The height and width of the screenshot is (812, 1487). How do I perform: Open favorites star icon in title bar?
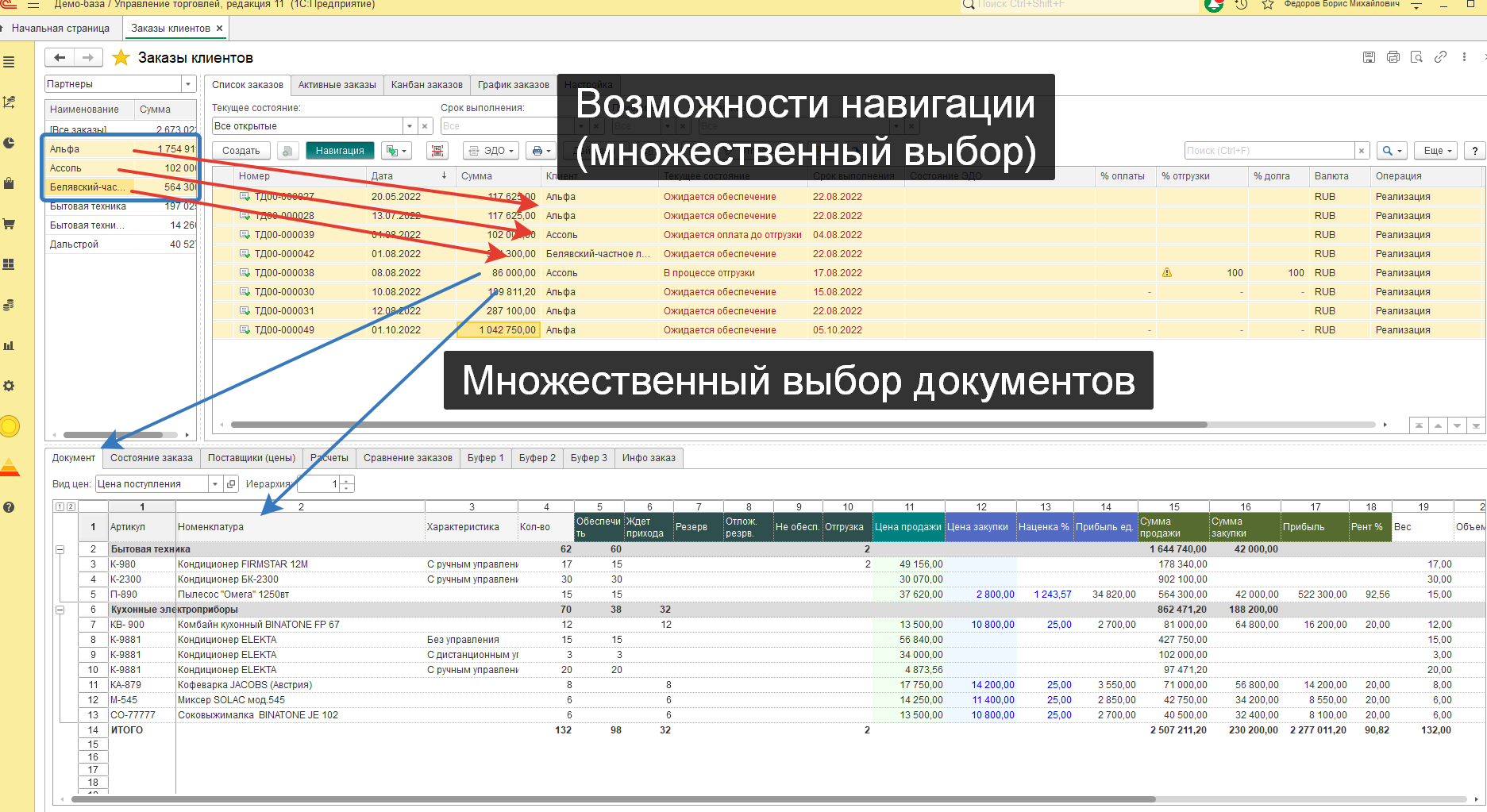coord(1268,5)
